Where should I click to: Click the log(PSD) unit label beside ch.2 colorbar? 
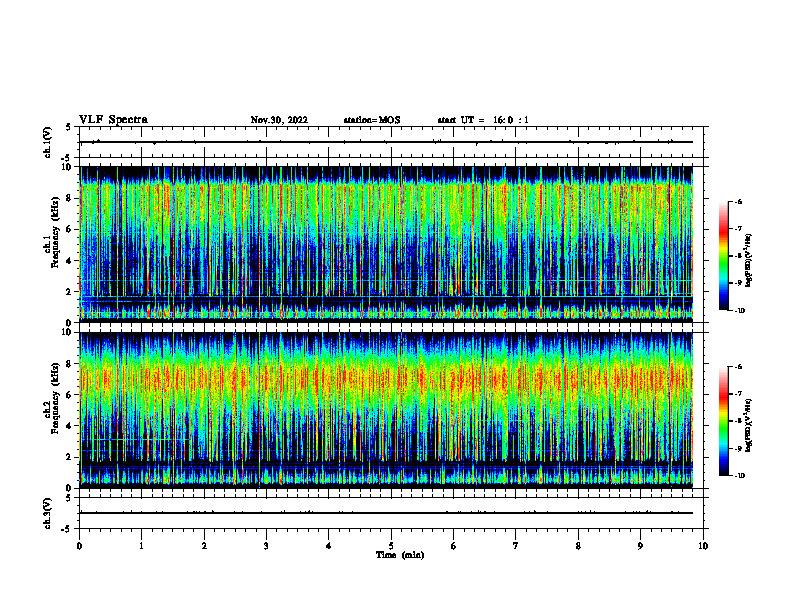click(x=749, y=425)
